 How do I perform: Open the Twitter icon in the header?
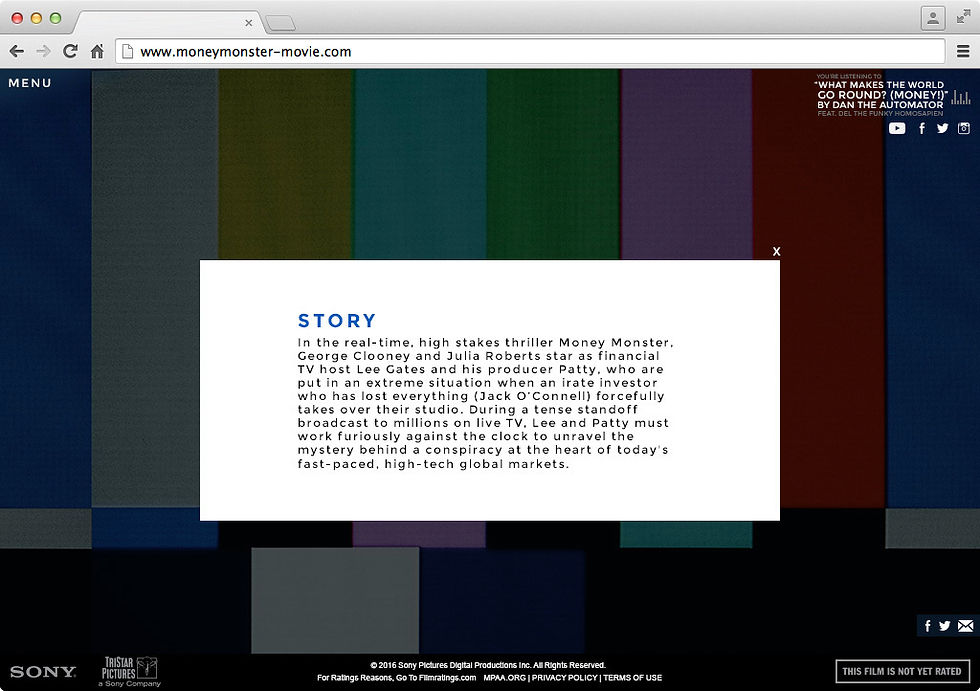942,128
